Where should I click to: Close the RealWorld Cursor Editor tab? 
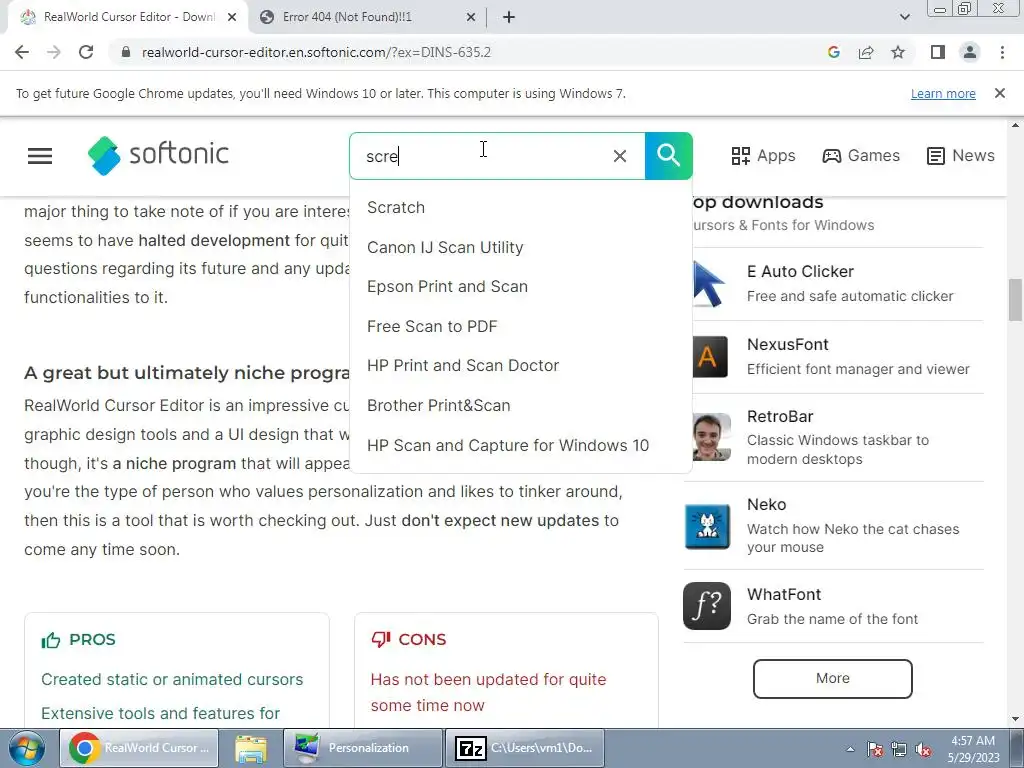coord(232,18)
